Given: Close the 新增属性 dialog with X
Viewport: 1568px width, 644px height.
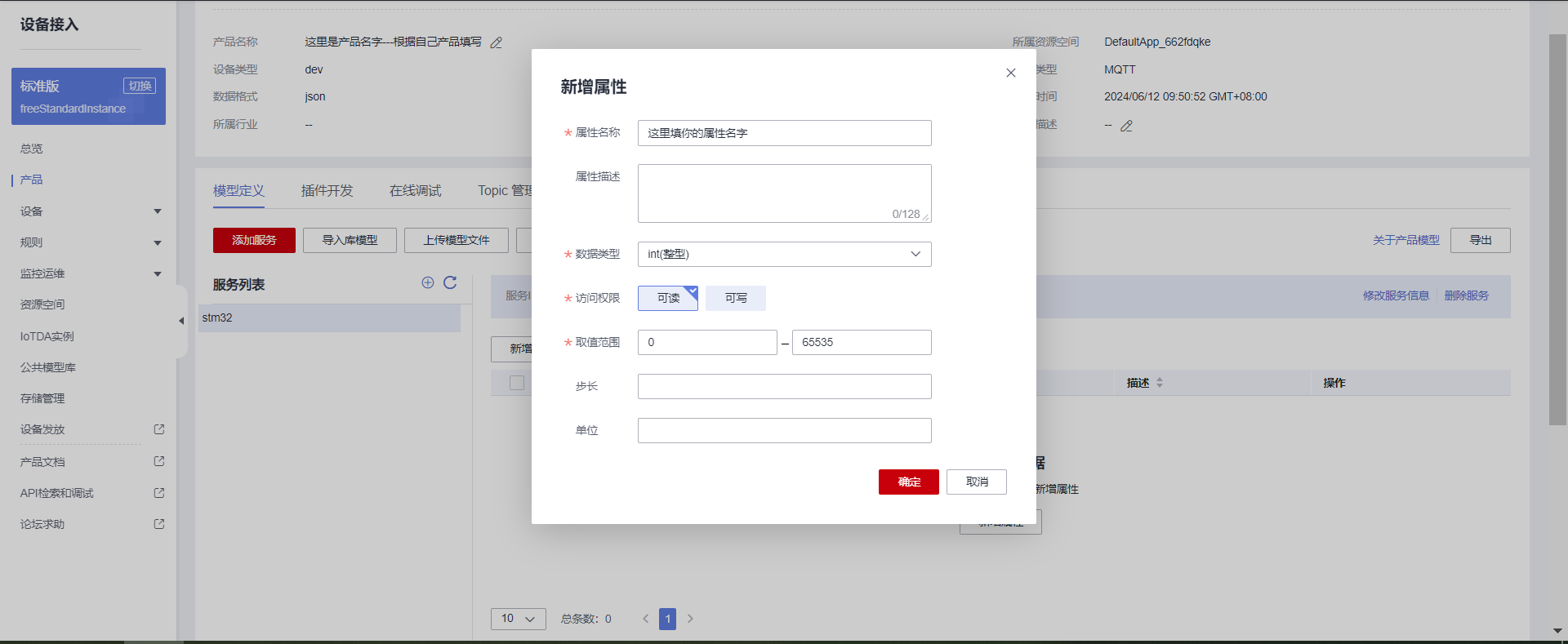Looking at the screenshot, I should [1011, 73].
